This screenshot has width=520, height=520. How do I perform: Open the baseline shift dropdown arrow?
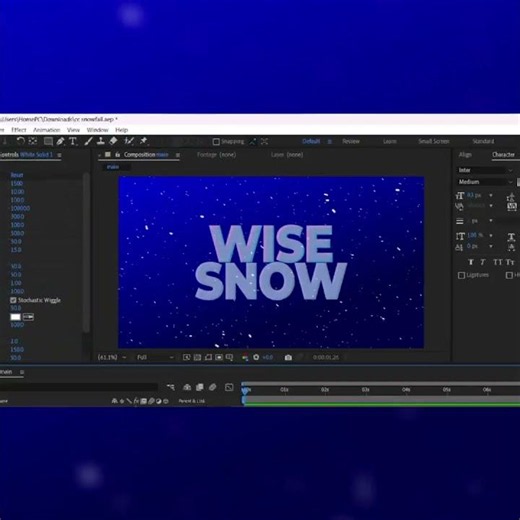[x=491, y=246]
